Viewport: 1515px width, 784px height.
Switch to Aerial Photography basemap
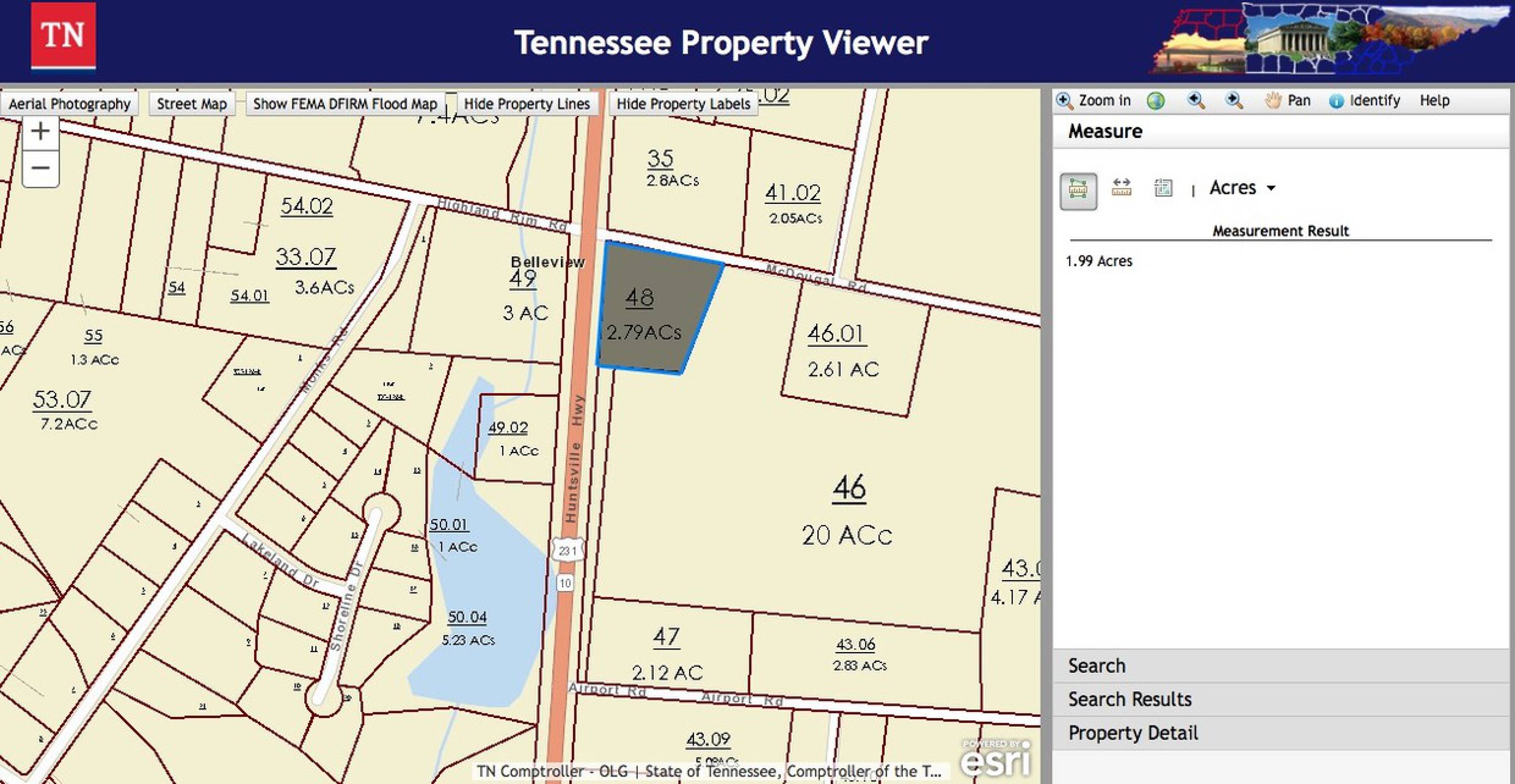point(69,104)
